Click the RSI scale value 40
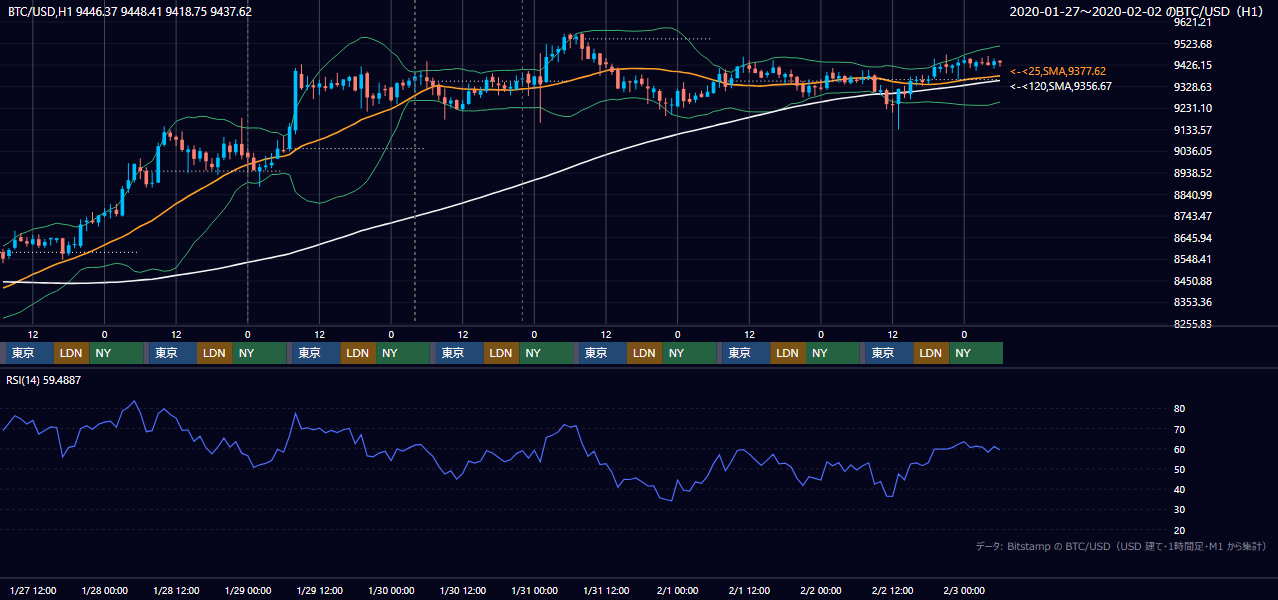 [x=1180, y=489]
